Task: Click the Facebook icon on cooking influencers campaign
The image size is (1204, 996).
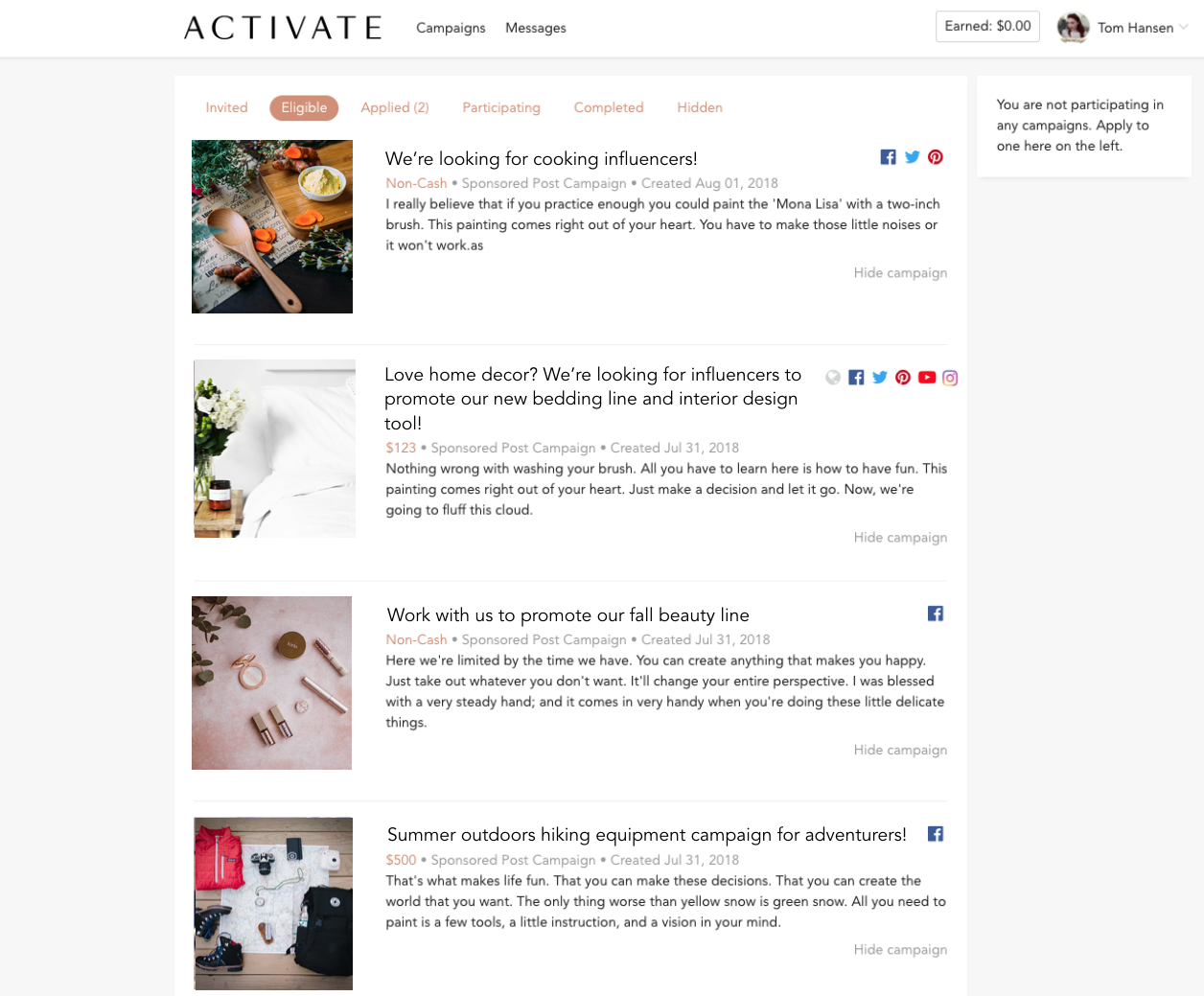Action: point(889,157)
